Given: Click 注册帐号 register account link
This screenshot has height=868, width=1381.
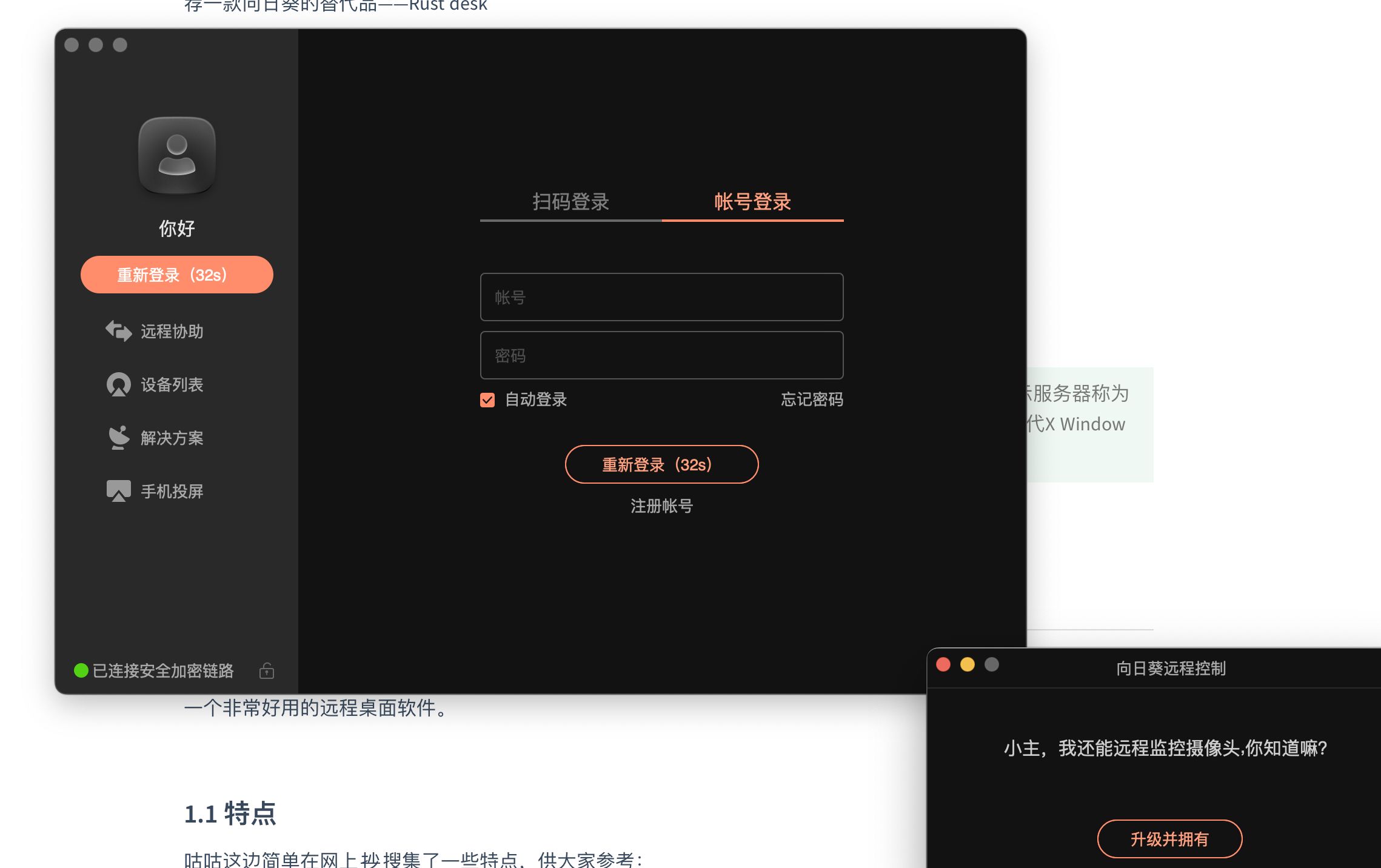Looking at the screenshot, I should [x=661, y=506].
